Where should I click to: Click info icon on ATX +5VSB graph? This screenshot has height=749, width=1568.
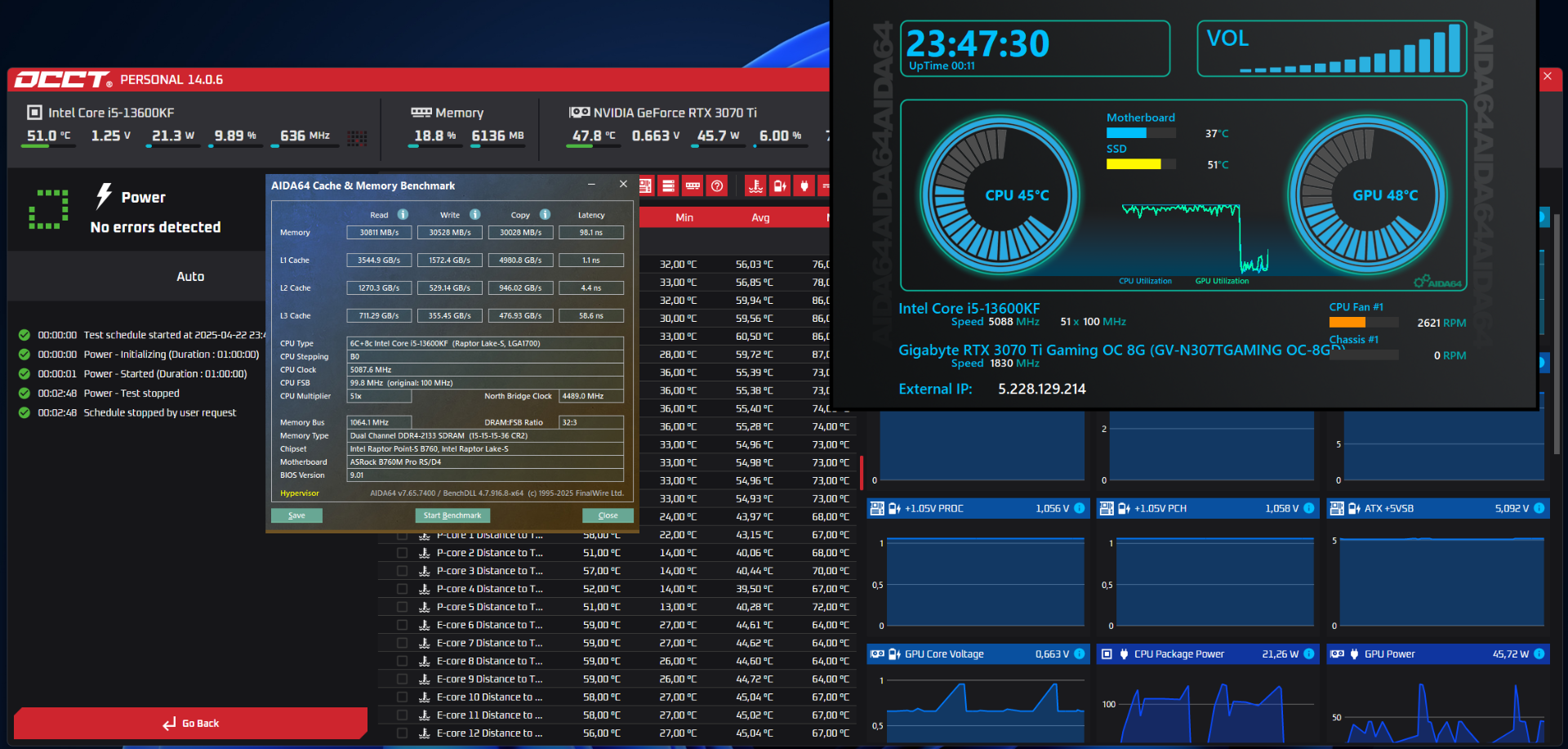[x=1539, y=508]
